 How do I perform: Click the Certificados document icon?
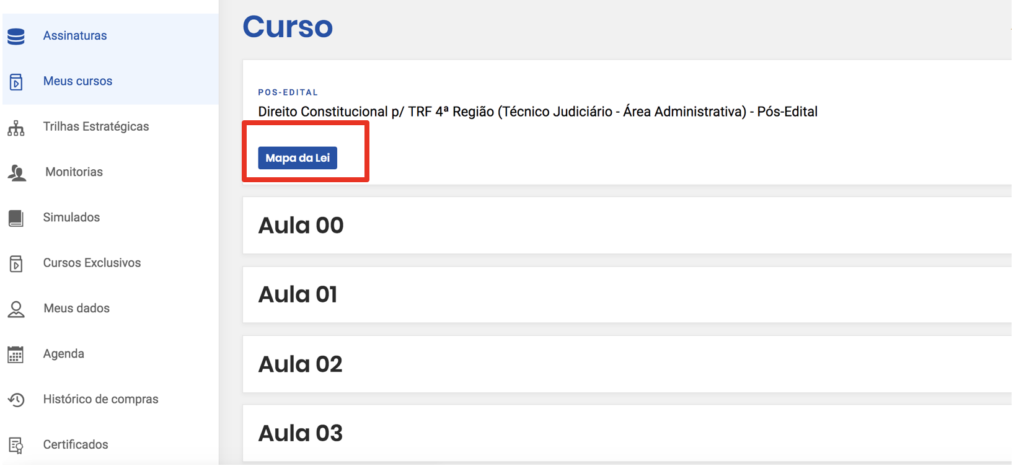coord(16,445)
